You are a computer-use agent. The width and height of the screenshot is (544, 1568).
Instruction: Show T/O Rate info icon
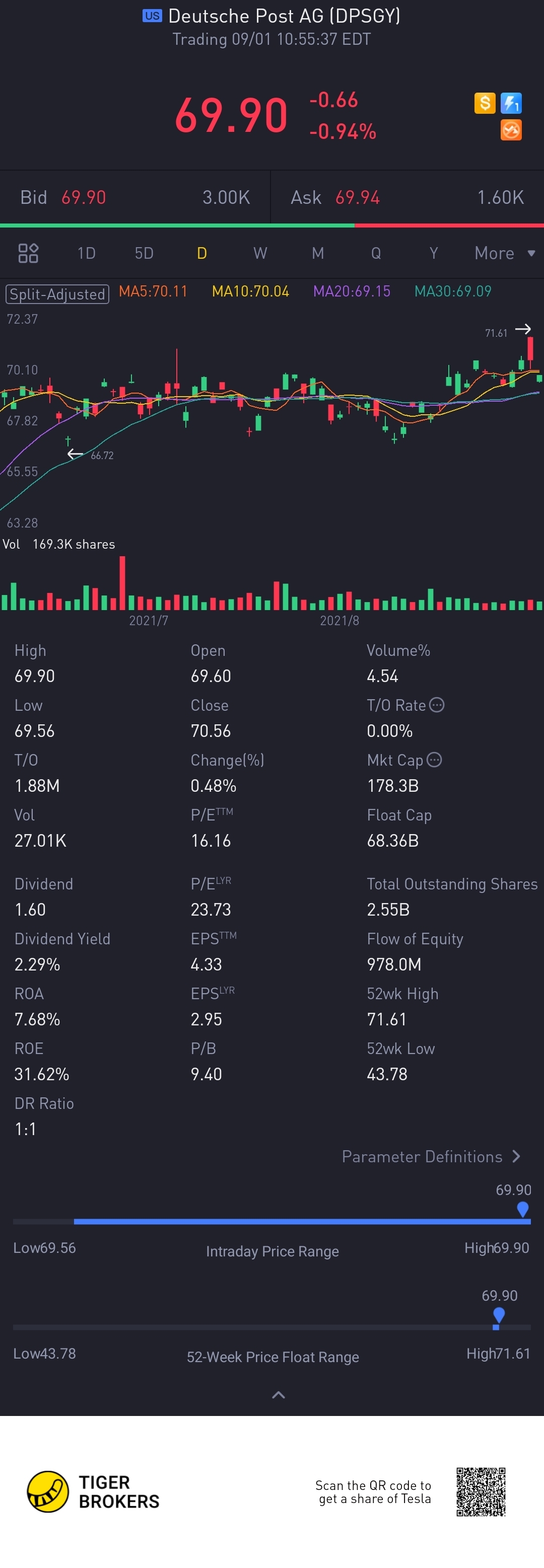click(437, 705)
